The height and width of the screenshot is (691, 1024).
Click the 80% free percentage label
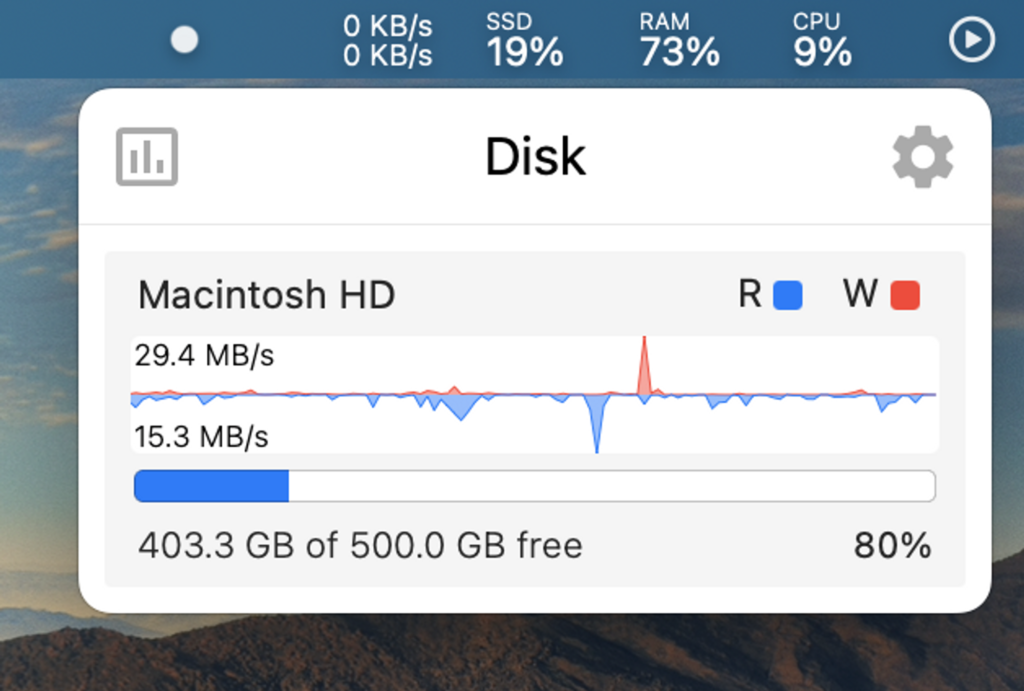point(892,546)
